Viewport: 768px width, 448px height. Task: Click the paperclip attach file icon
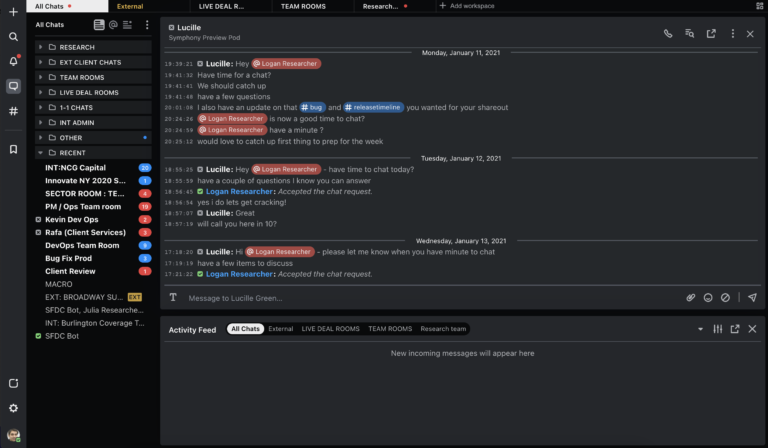(690, 297)
